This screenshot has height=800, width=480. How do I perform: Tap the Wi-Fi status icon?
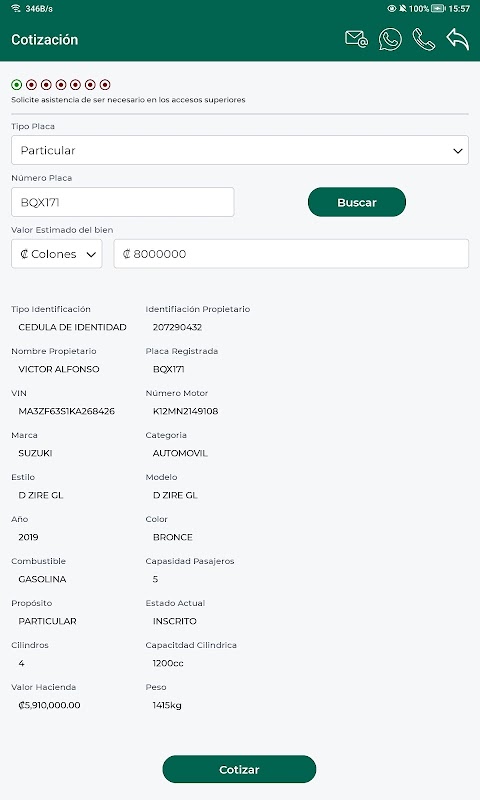(x=16, y=8)
